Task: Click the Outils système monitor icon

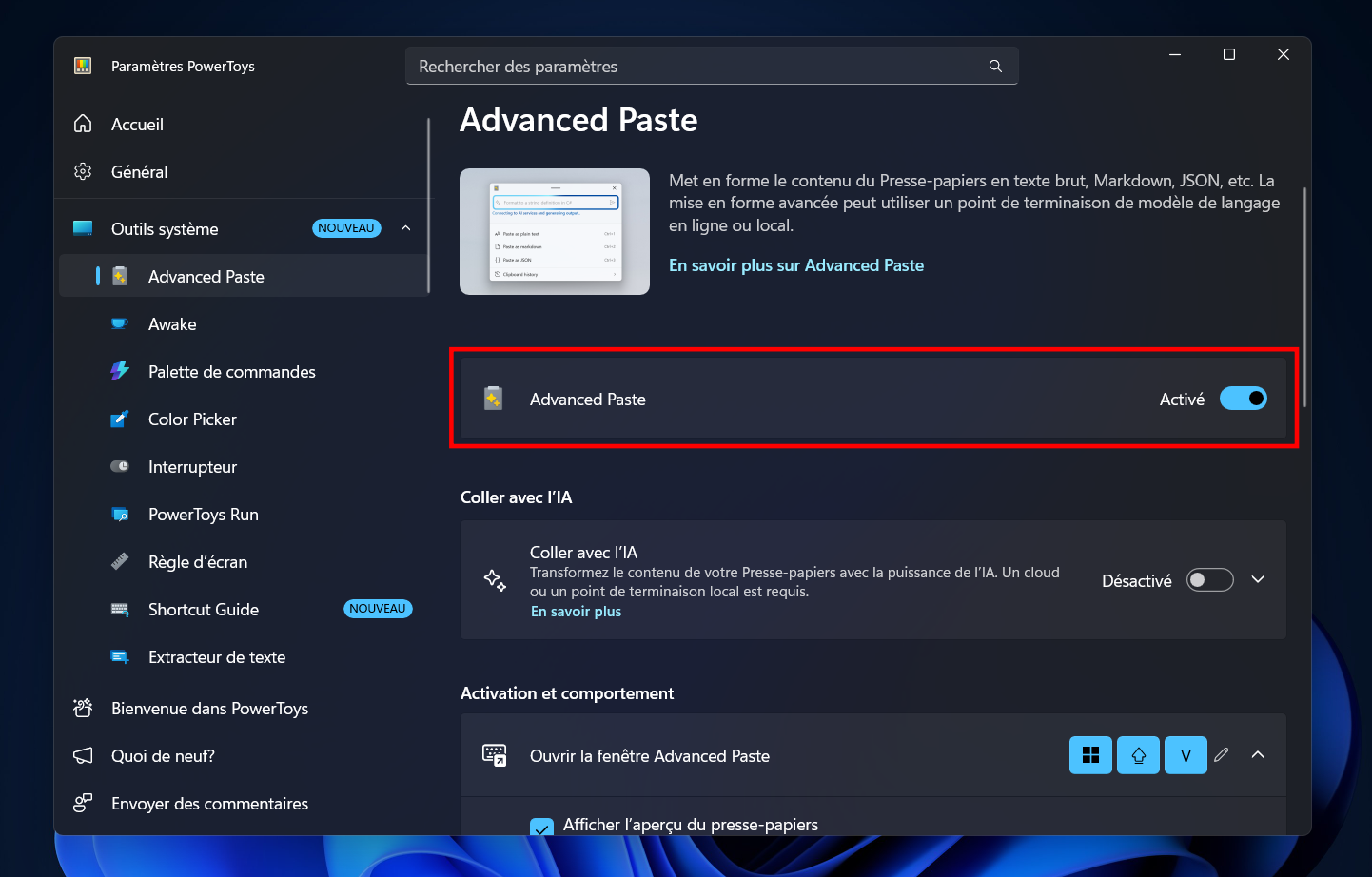Action: (x=83, y=228)
